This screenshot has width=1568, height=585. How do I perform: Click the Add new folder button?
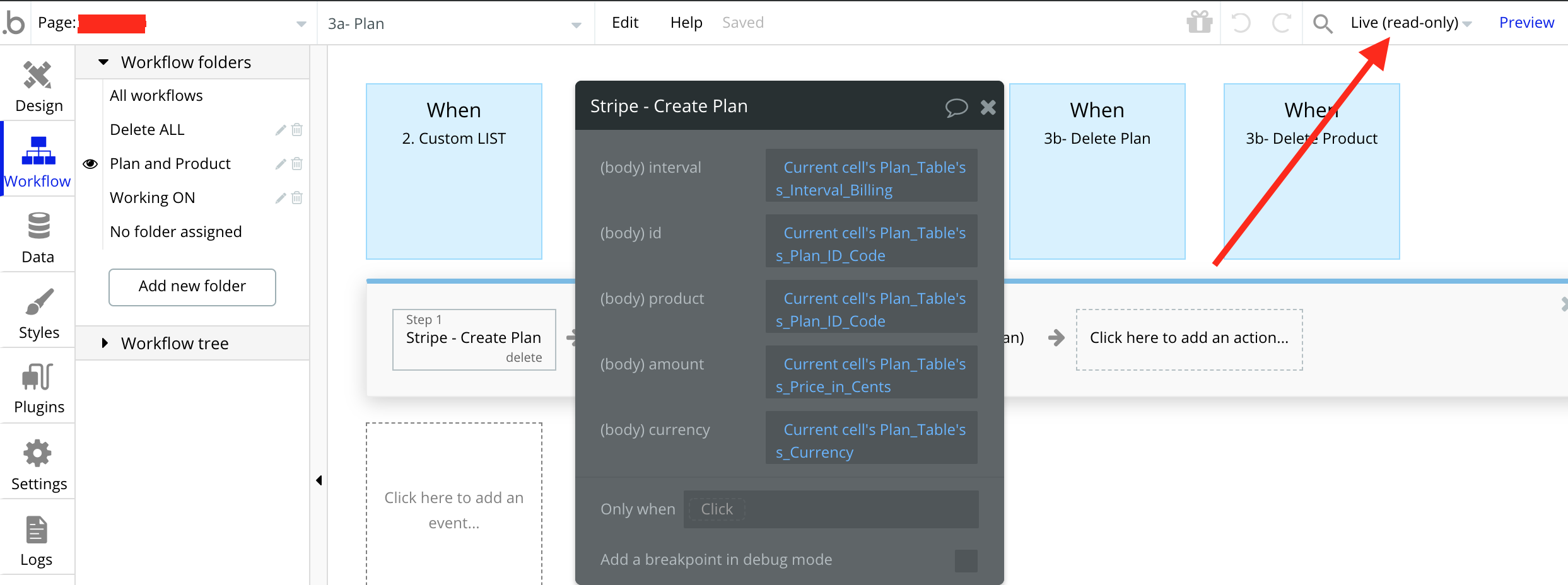coord(192,287)
